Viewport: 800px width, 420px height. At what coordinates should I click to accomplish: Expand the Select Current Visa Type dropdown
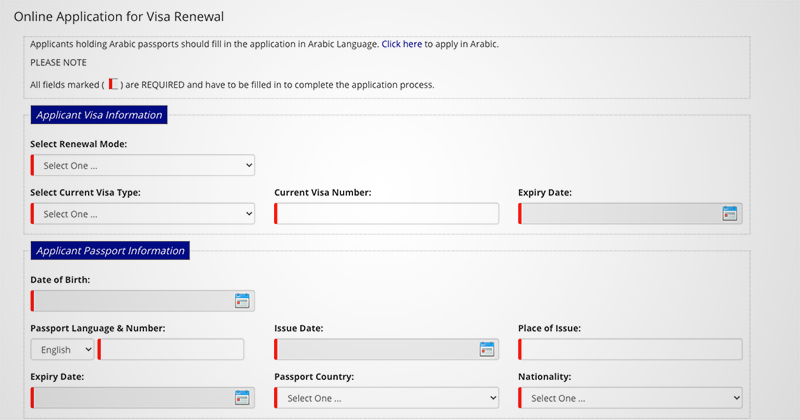pos(144,214)
